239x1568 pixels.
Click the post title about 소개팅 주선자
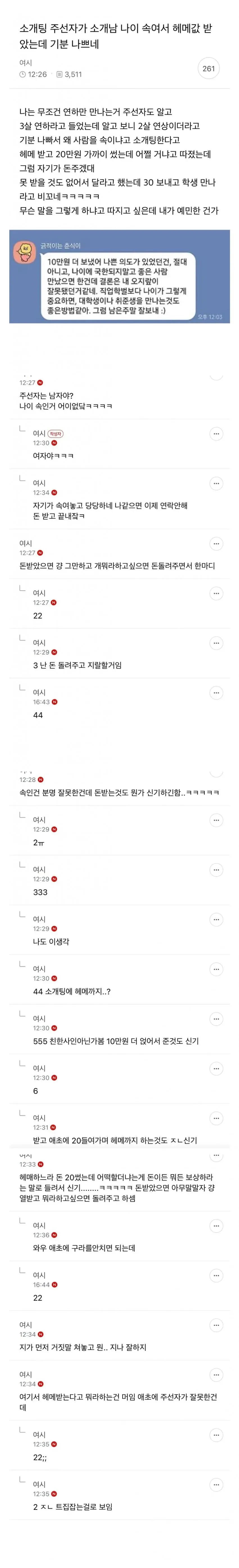[x=116, y=37]
